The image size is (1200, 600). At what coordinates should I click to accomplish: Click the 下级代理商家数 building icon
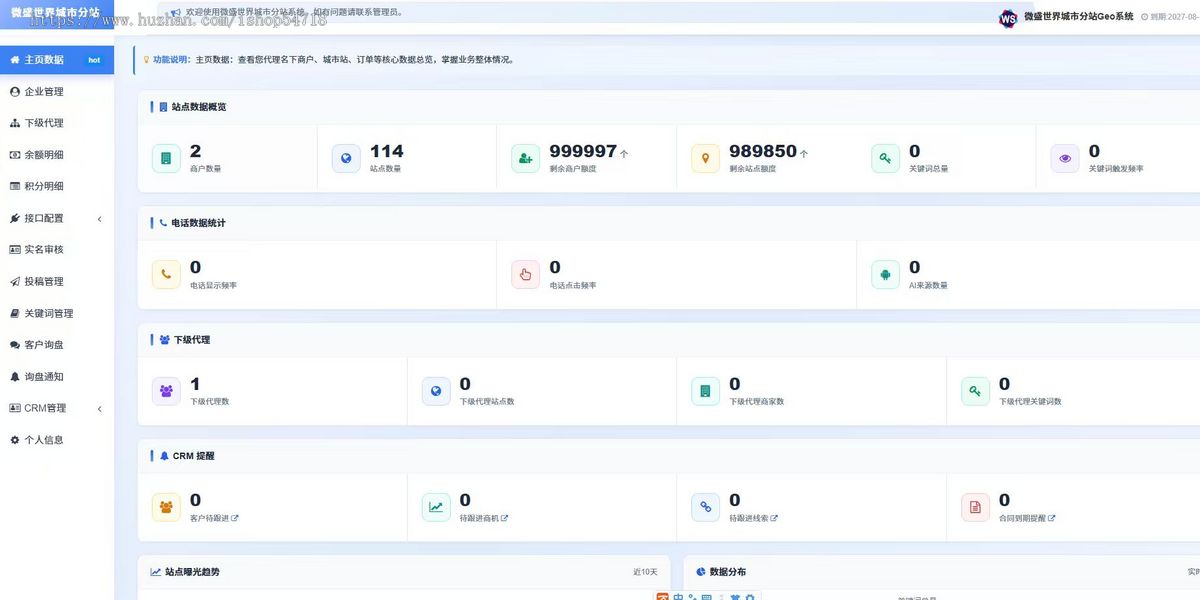[705, 391]
